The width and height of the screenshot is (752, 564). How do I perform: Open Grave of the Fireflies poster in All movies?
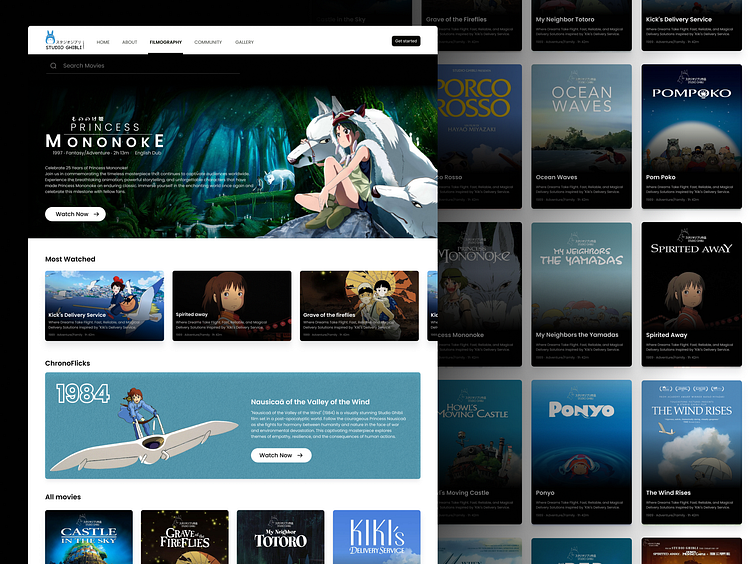(185, 537)
